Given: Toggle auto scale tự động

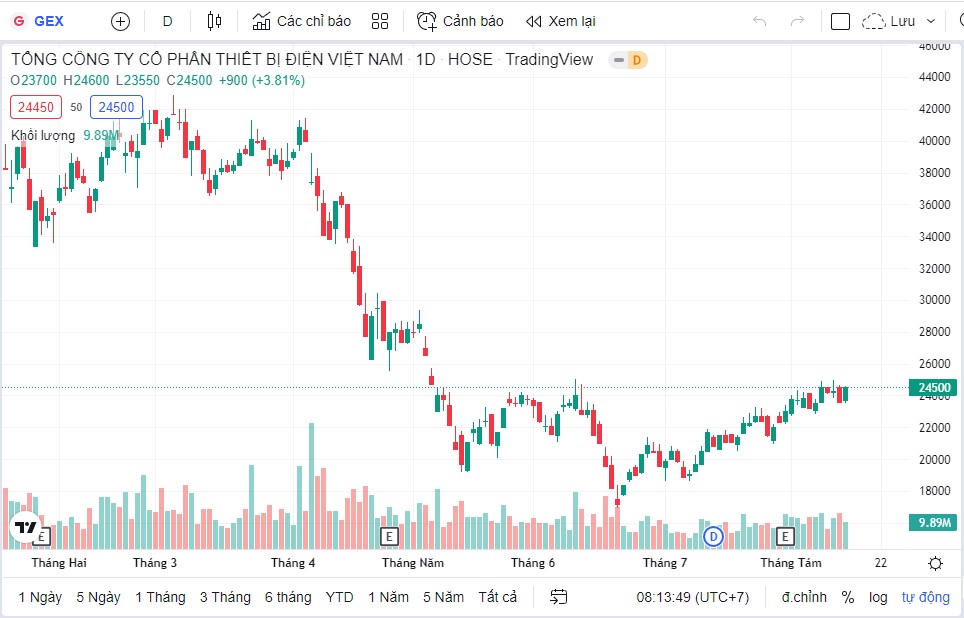Looking at the screenshot, I should [x=925, y=597].
